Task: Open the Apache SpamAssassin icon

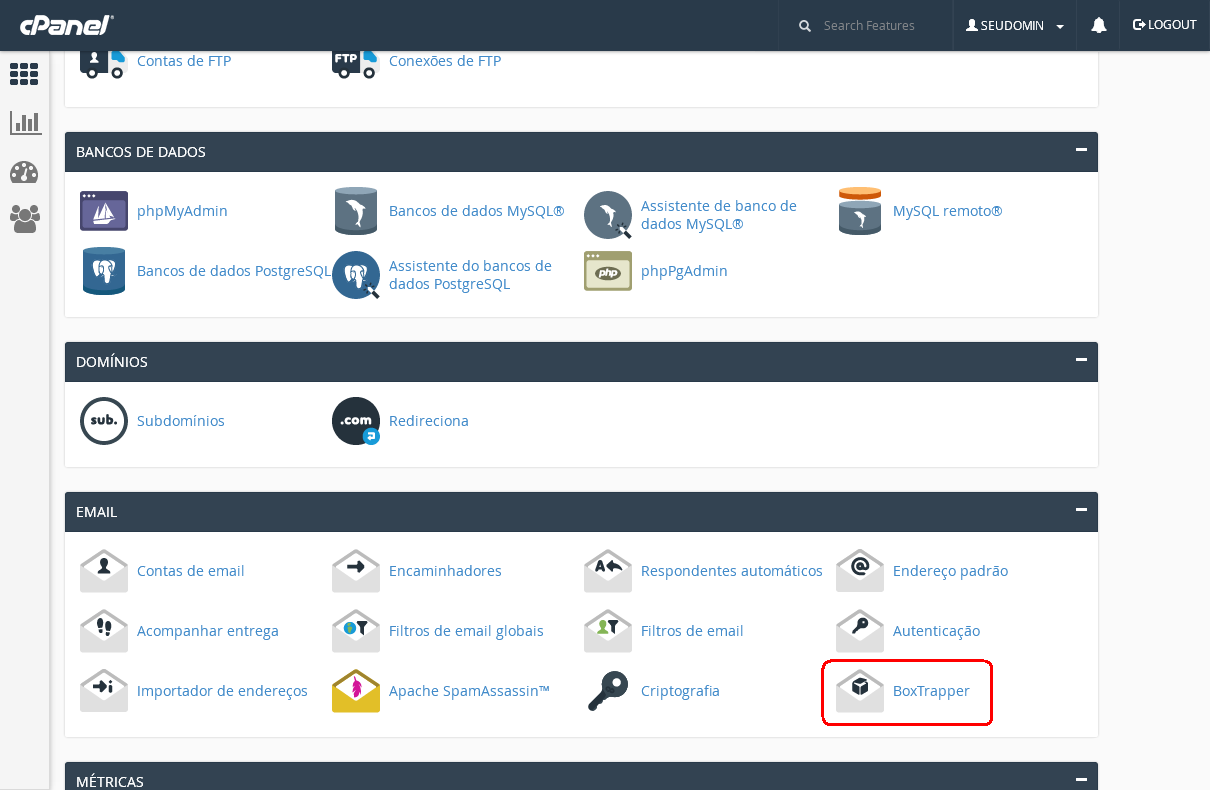Action: pos(356,691)
